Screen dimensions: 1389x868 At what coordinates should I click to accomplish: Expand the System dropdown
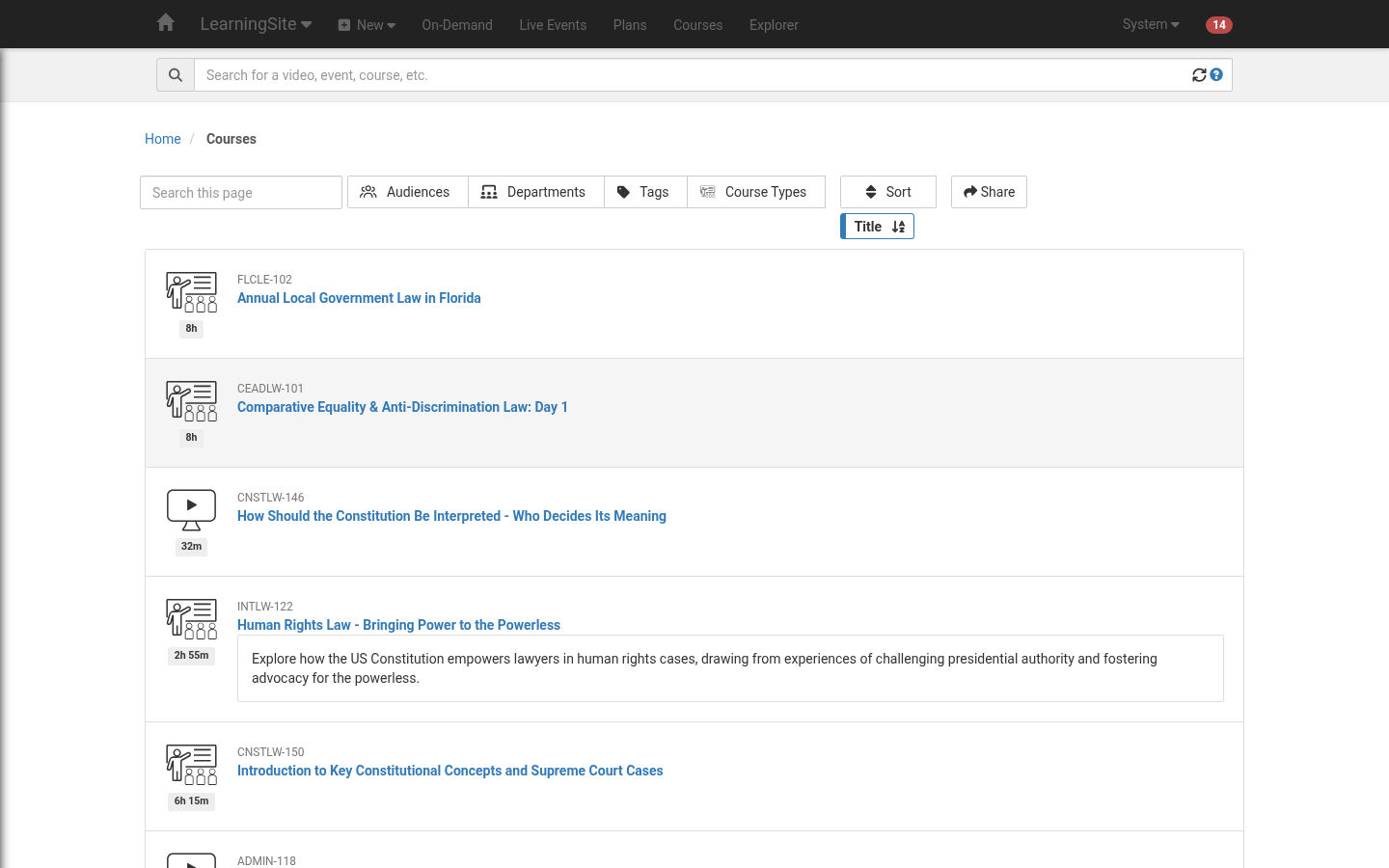pos(1151,24)
